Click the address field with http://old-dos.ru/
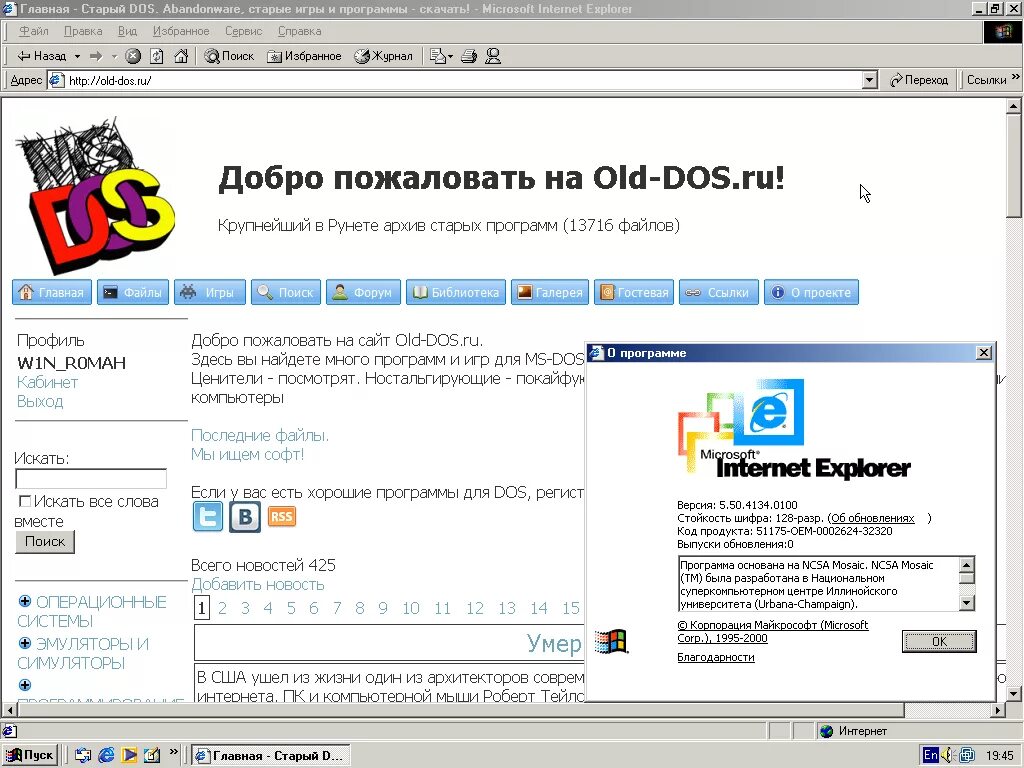The image size is (1024, 768). point(464,80)
